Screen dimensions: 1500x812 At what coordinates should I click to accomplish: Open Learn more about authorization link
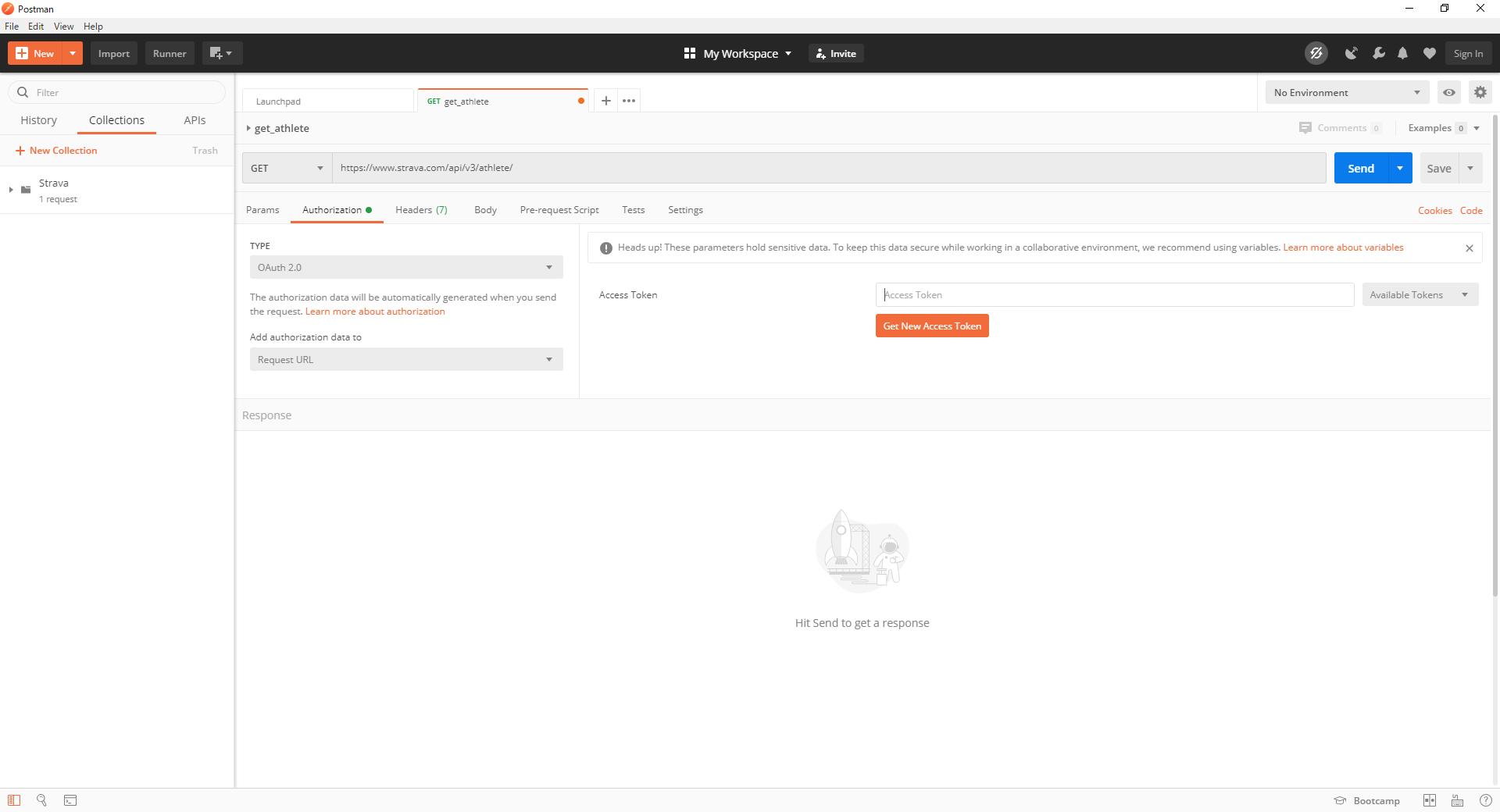click(x=375, y=311)
